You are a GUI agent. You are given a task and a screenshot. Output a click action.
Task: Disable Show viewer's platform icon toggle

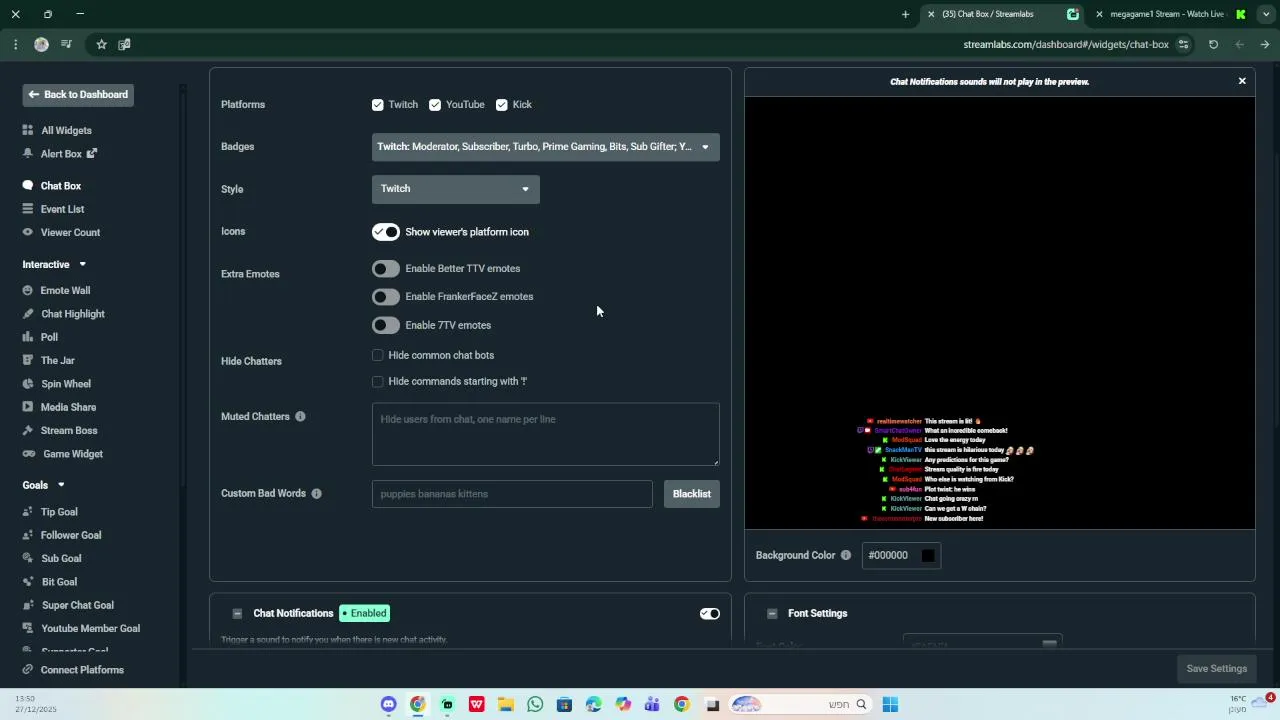coord(386,232)
